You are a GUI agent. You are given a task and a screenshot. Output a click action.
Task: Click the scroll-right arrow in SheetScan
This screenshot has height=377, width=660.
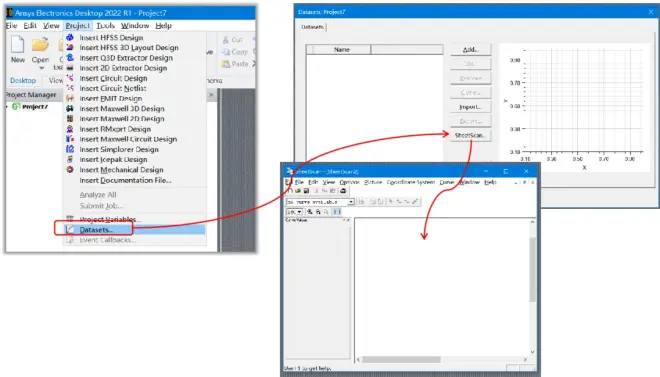pyautogui.click(x=525, y=360)
